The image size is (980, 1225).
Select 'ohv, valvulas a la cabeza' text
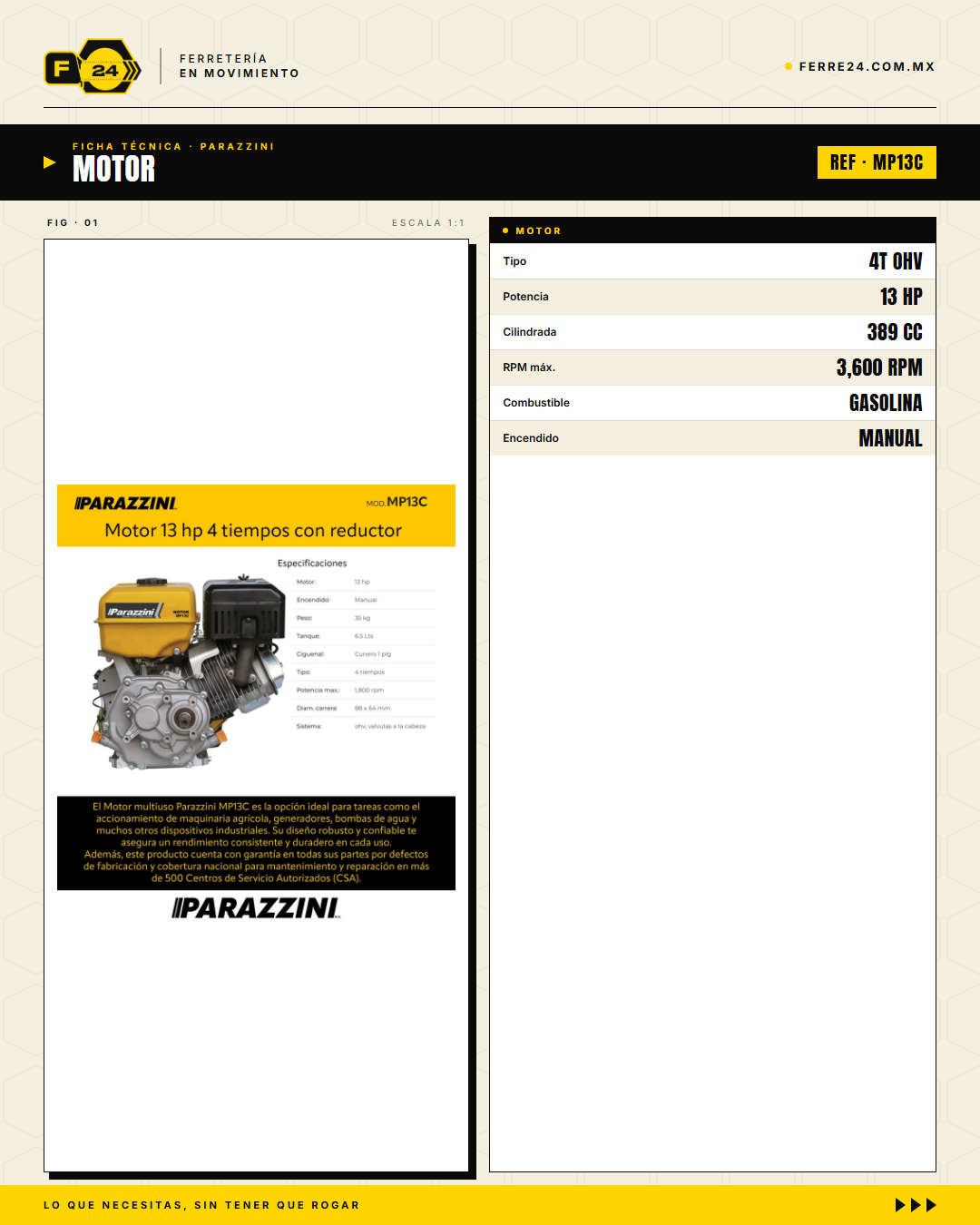tap(390, 727)
